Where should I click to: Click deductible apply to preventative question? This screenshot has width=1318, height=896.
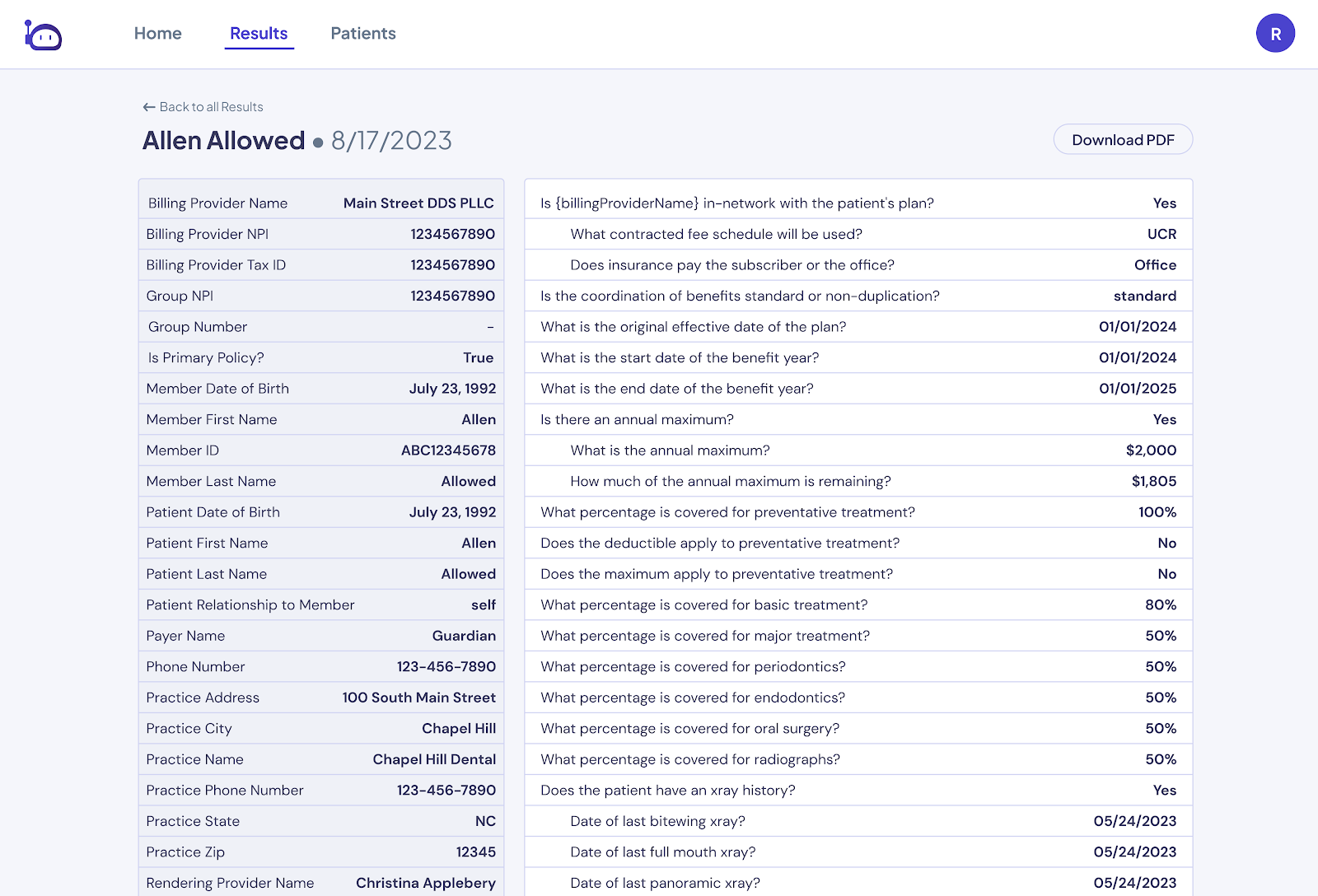coord(720,543)
